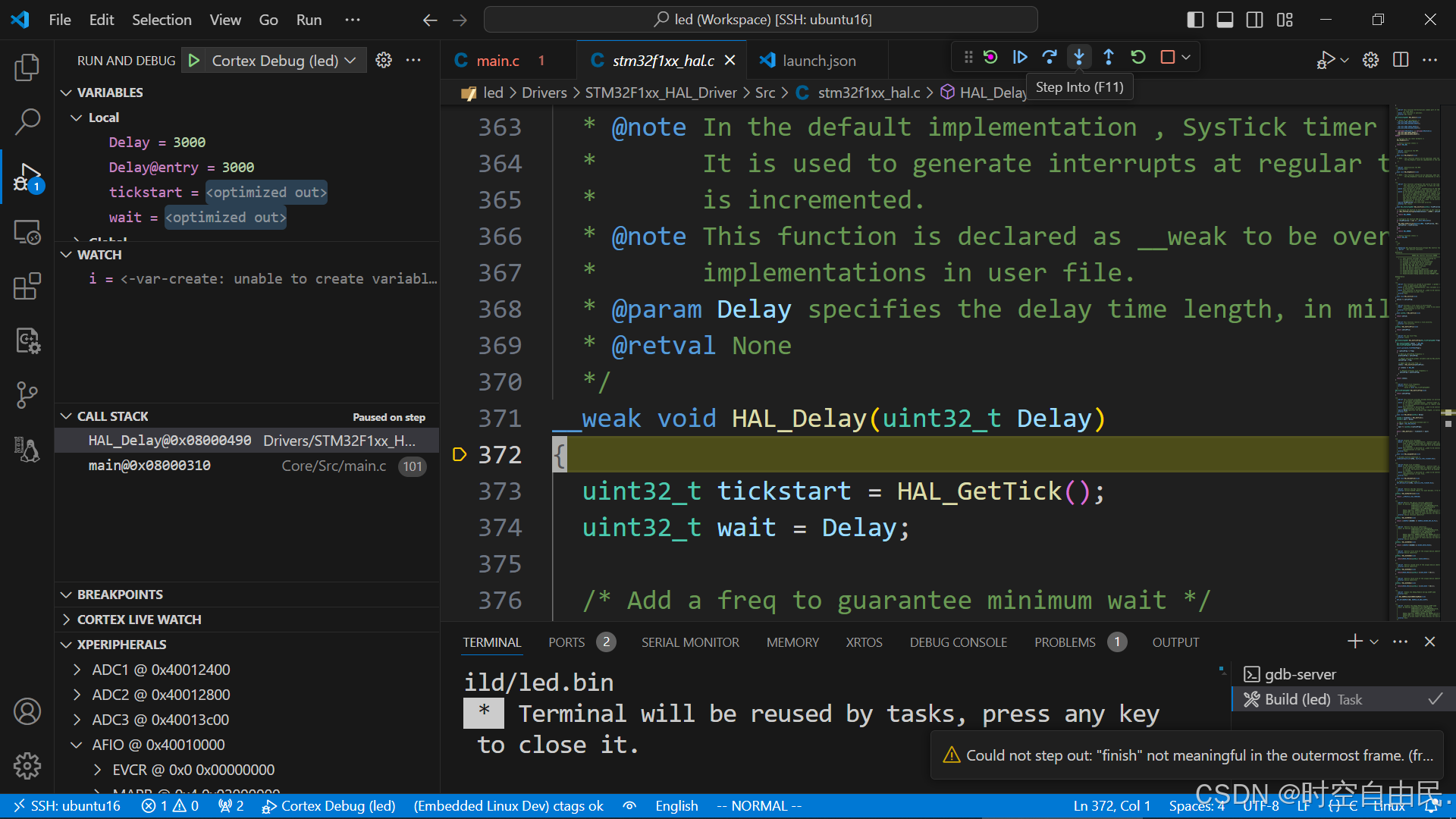Stop the debug session

click(1168, 57)
